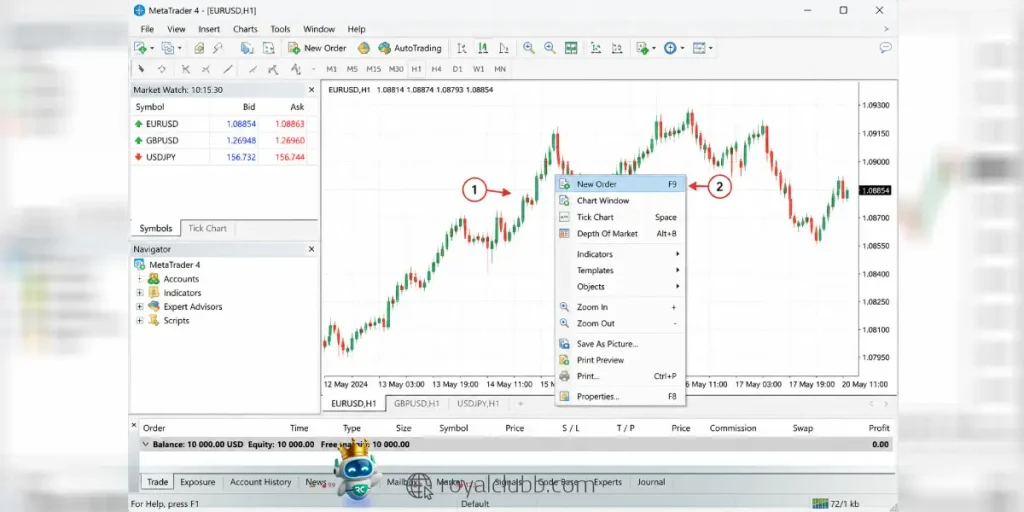Screen dimensions: 1024x512
Task: Toggle the Navigator panel toolbar icon
Action: tap(246, 48)
